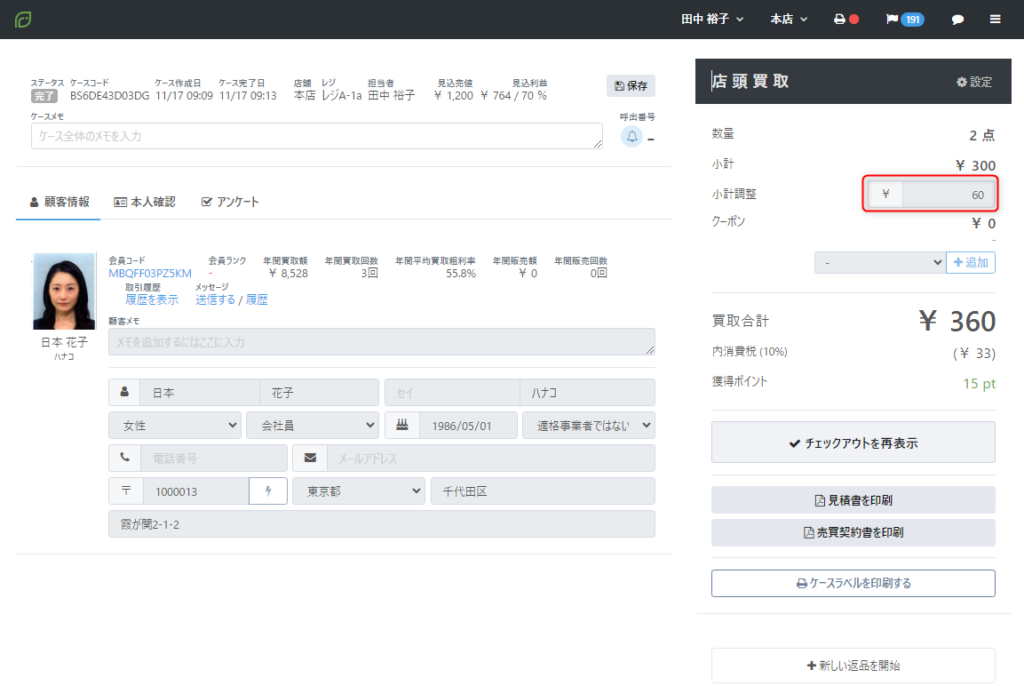Image resolution: width=1024 pixels, height=686 pixels.
Task: Open flag notifications with 191 badge
Action: click(904, 20)
